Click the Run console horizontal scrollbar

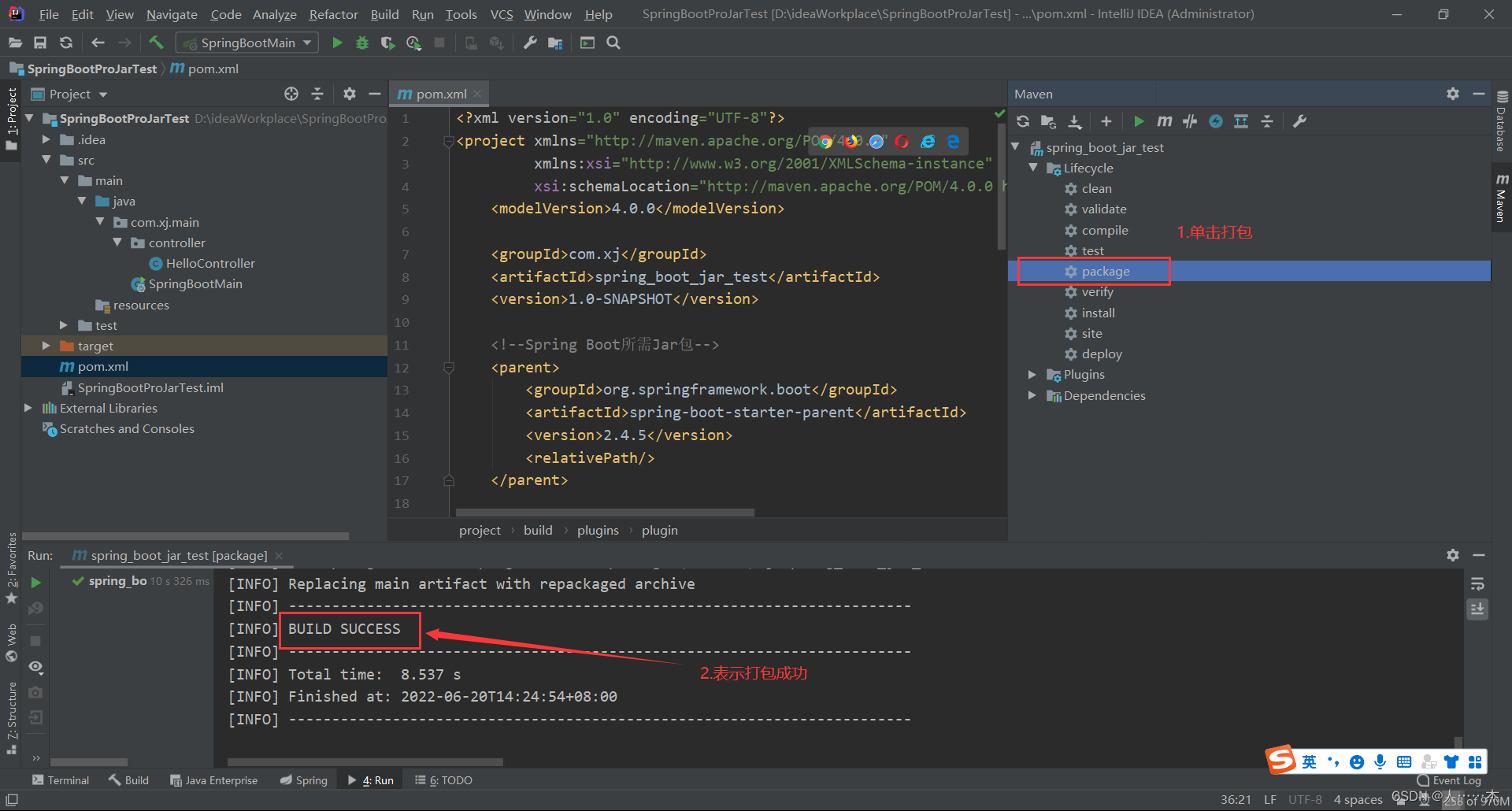coord(365,761)
